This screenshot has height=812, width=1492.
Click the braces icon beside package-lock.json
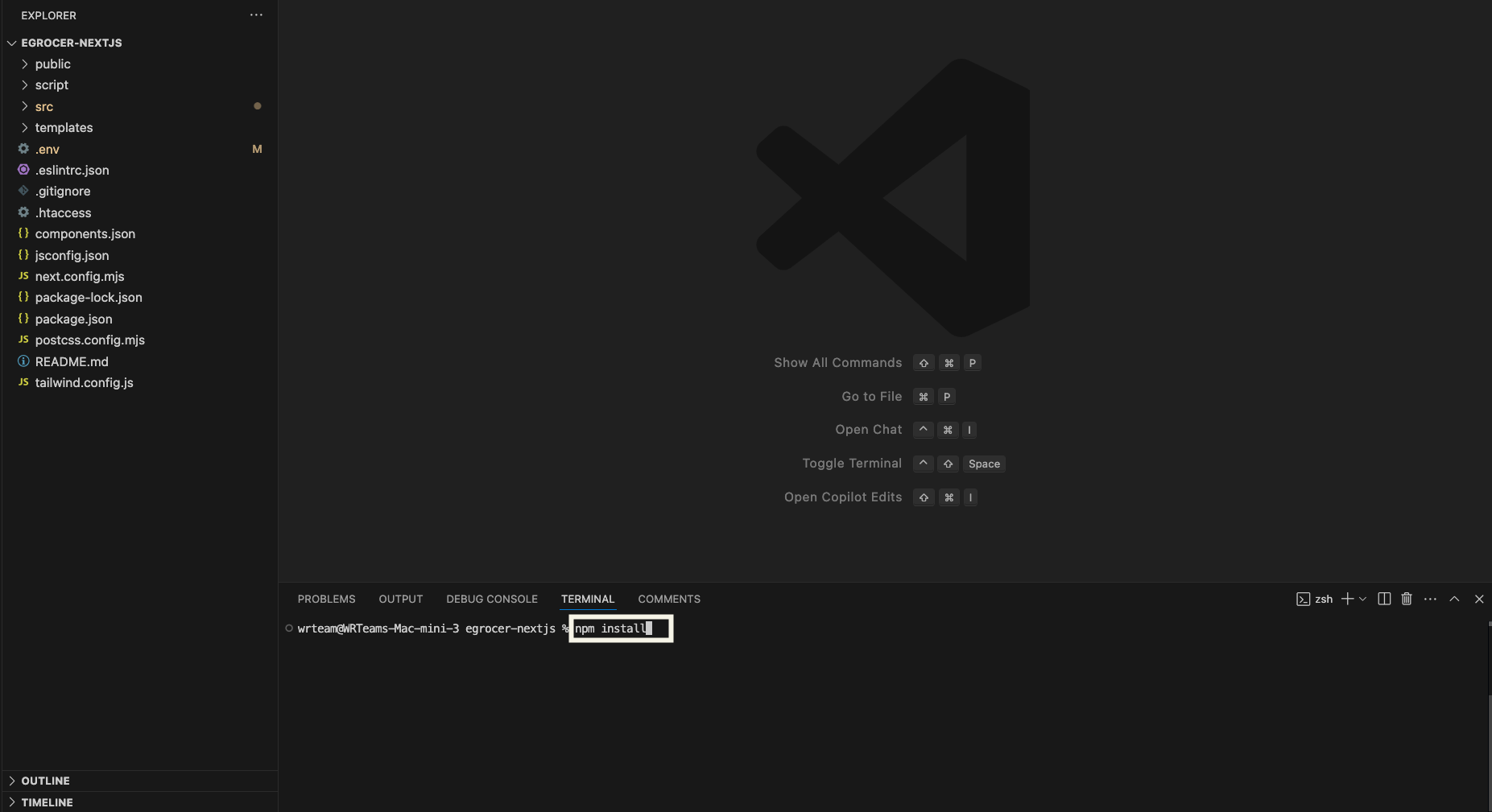(23, 297)
